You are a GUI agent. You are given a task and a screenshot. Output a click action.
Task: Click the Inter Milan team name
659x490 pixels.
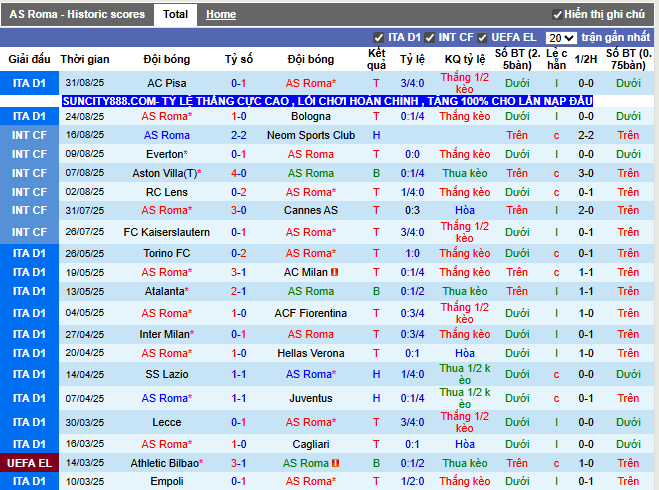coord(166,334)
